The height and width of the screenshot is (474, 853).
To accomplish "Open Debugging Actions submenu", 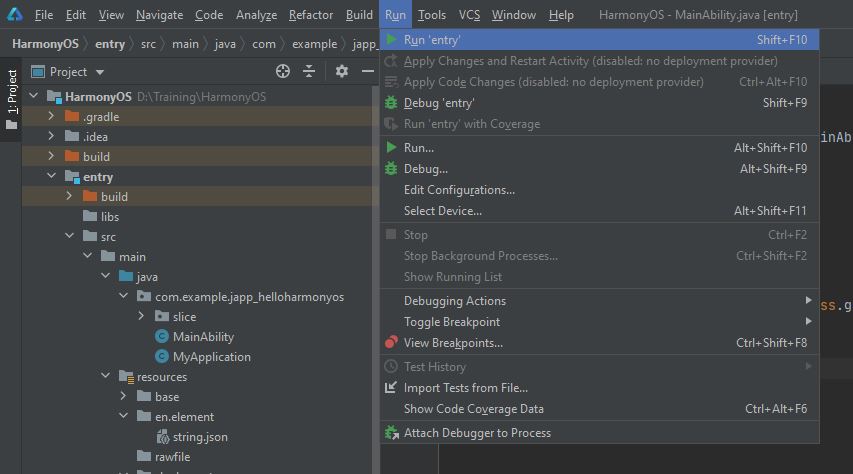I will tap(599, 300).
